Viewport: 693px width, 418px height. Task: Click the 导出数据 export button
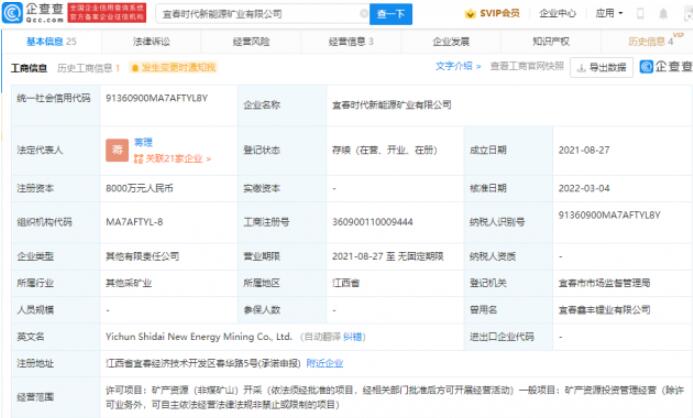coord(602,68)
